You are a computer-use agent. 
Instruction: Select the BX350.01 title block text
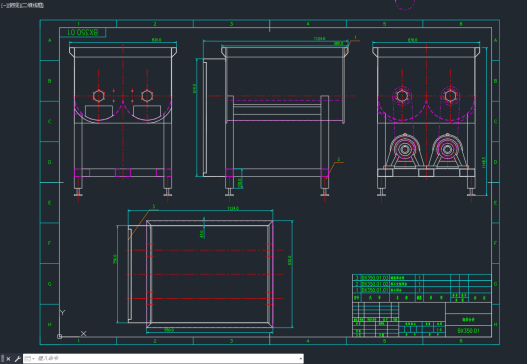tap(469, 331)
